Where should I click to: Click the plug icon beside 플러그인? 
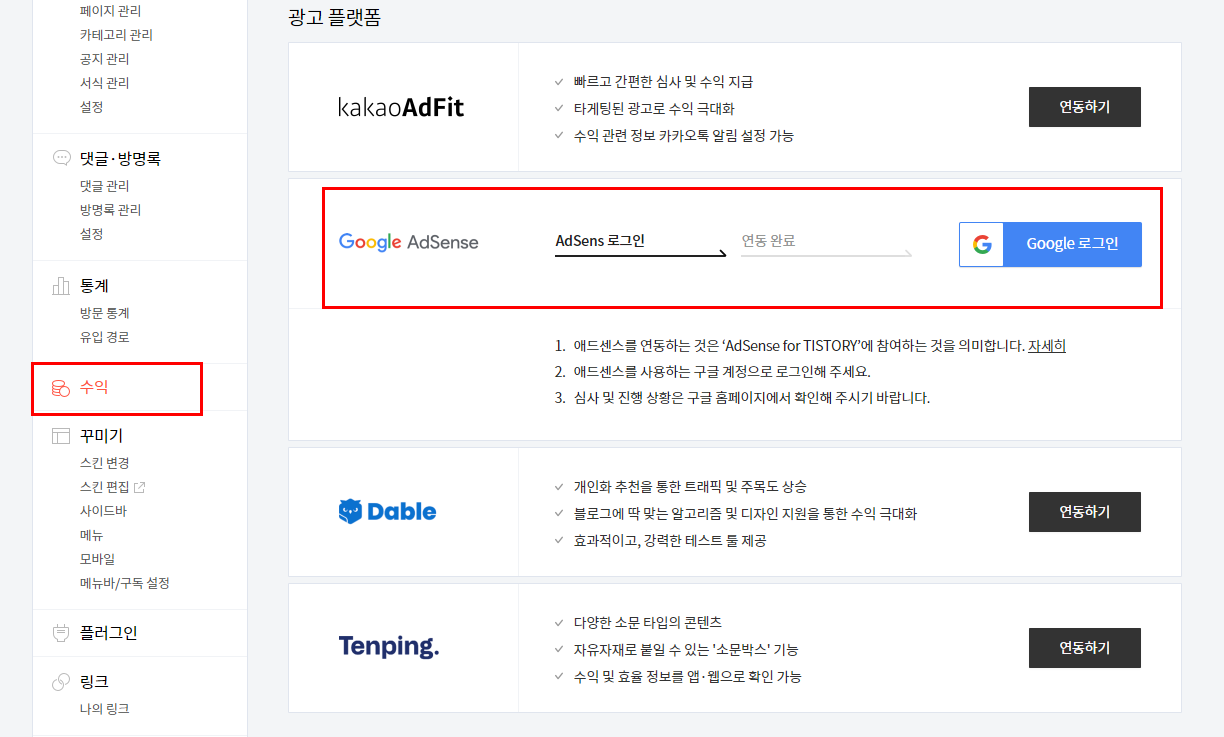61,633
